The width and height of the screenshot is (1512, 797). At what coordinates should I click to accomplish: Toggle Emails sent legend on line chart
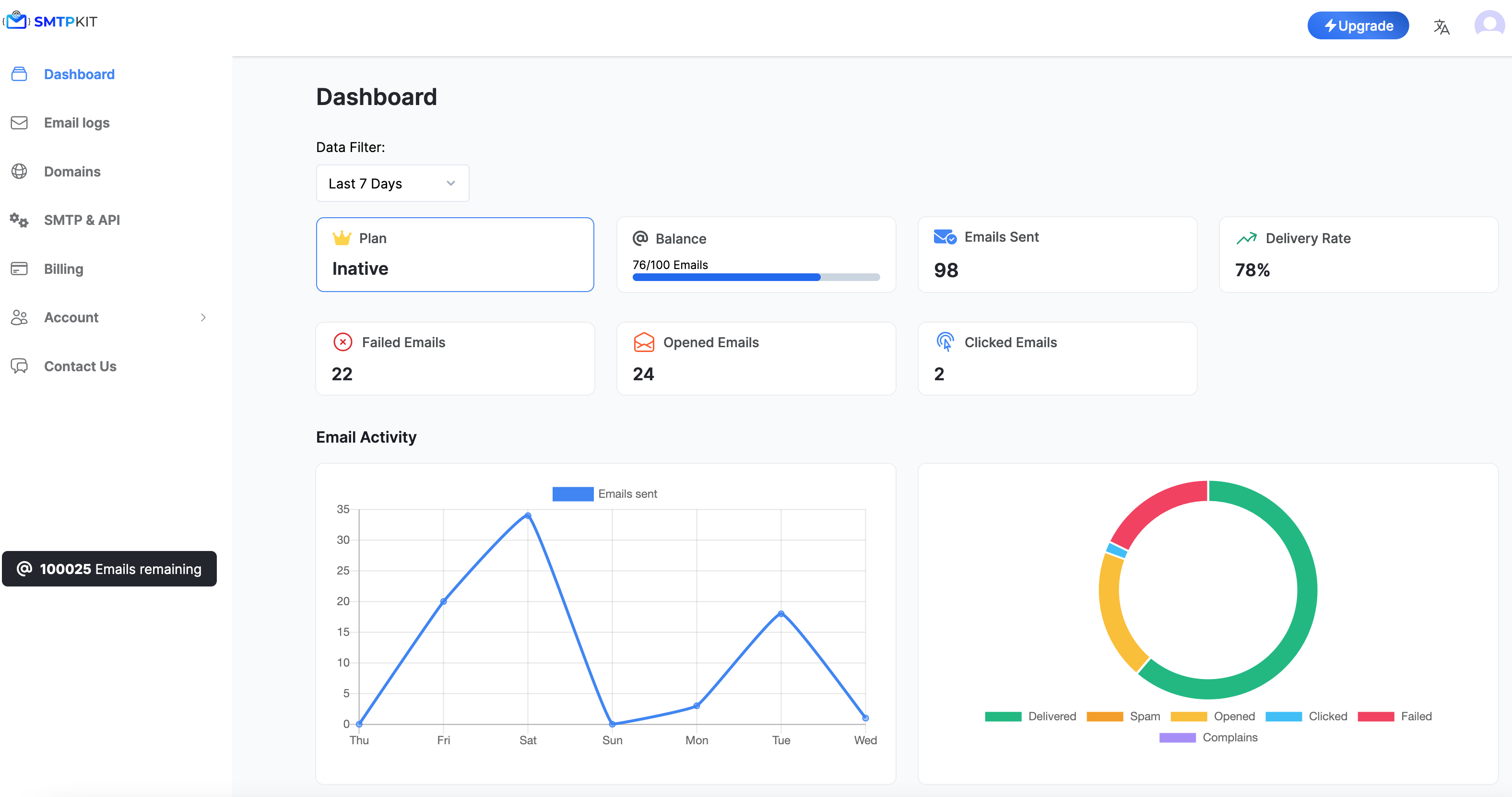(604, 493)
